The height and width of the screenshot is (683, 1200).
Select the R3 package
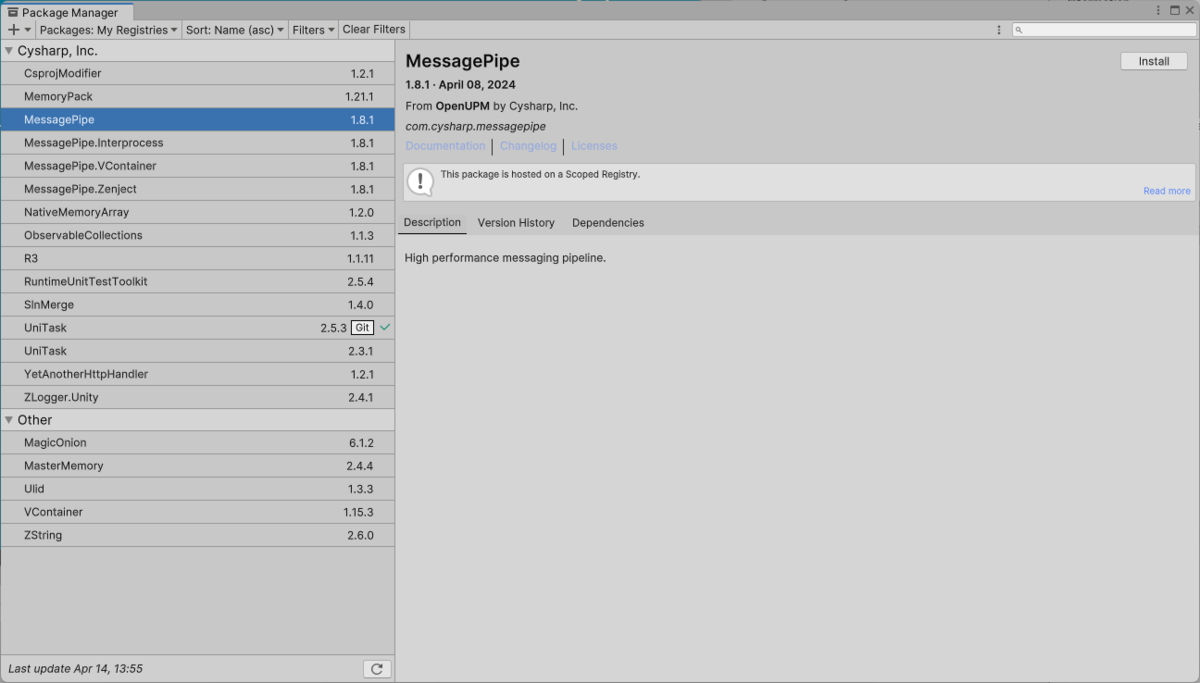point(197,258)
